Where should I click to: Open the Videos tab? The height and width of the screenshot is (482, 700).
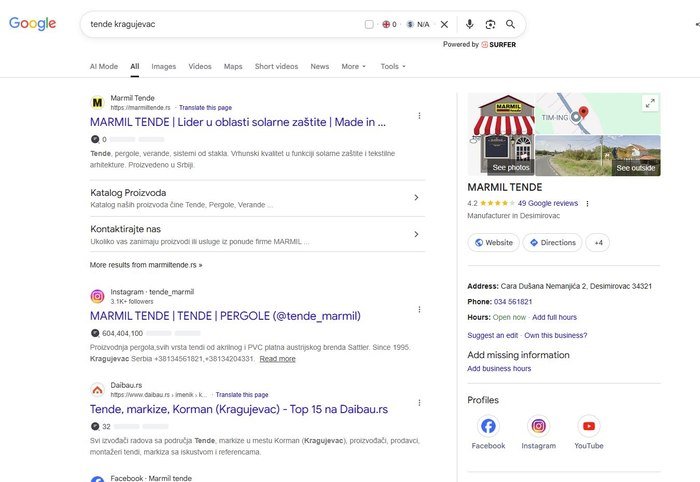coord(200,66)
